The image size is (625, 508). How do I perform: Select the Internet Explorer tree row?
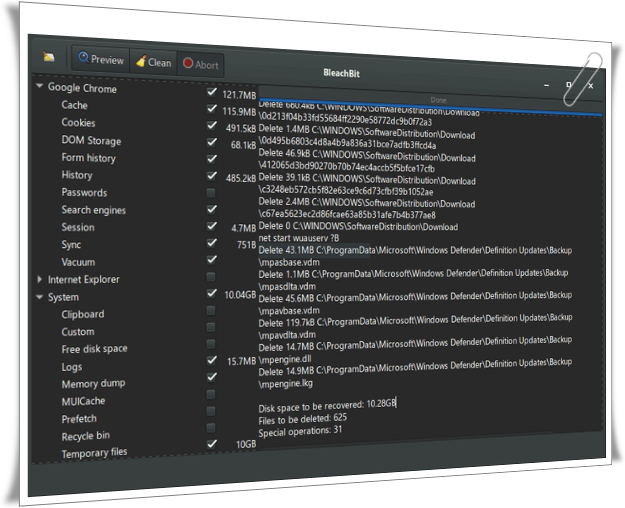pyautogui.click(x=84, y=280)
